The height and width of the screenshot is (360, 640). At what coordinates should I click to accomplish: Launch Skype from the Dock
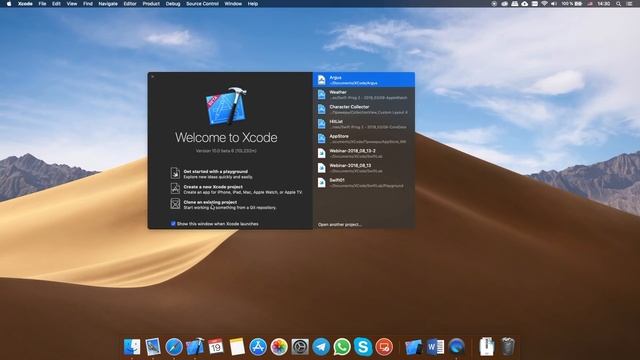coord(363,347)
